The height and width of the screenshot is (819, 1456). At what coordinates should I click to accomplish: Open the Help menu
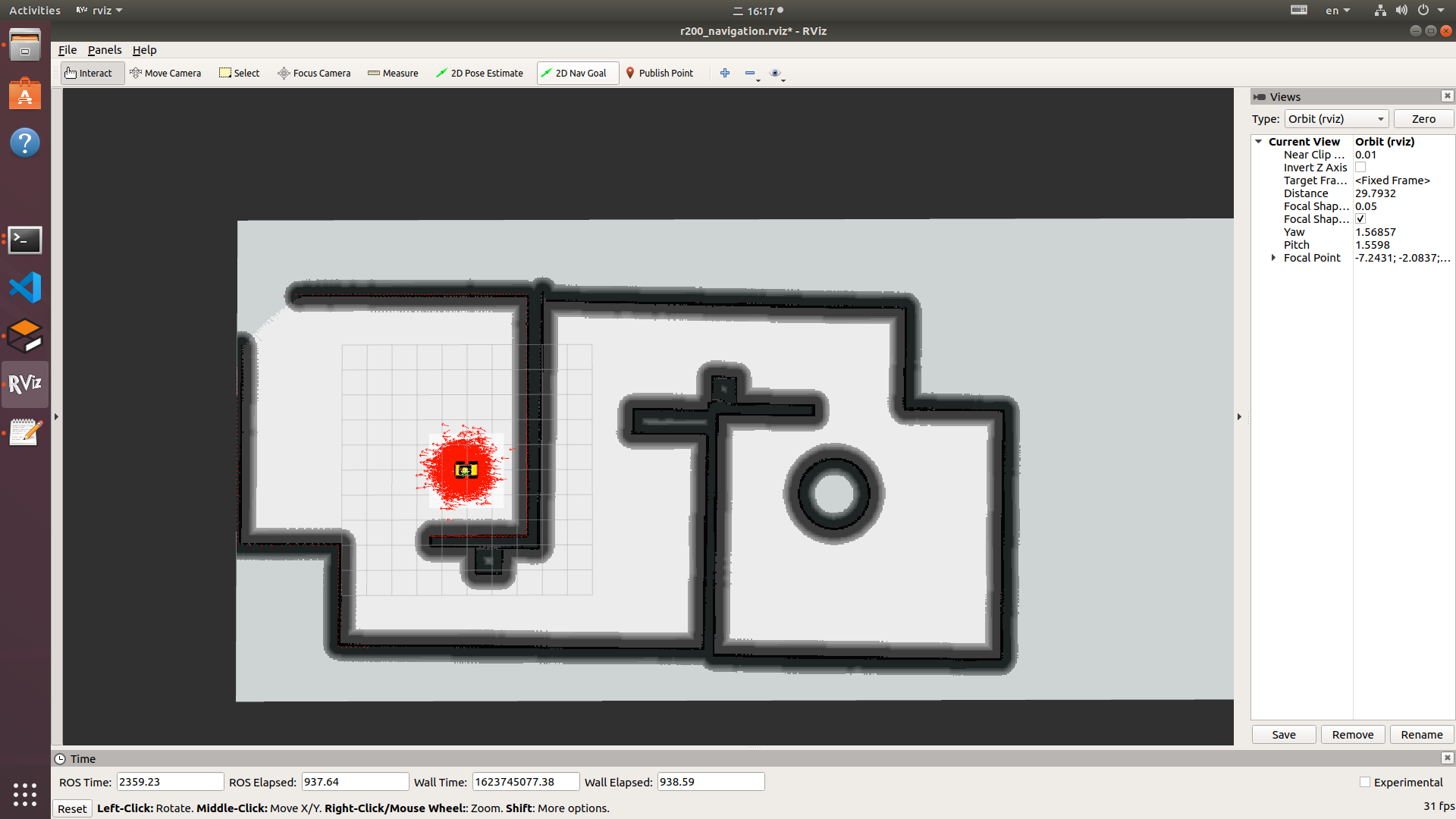click(144, 49)
